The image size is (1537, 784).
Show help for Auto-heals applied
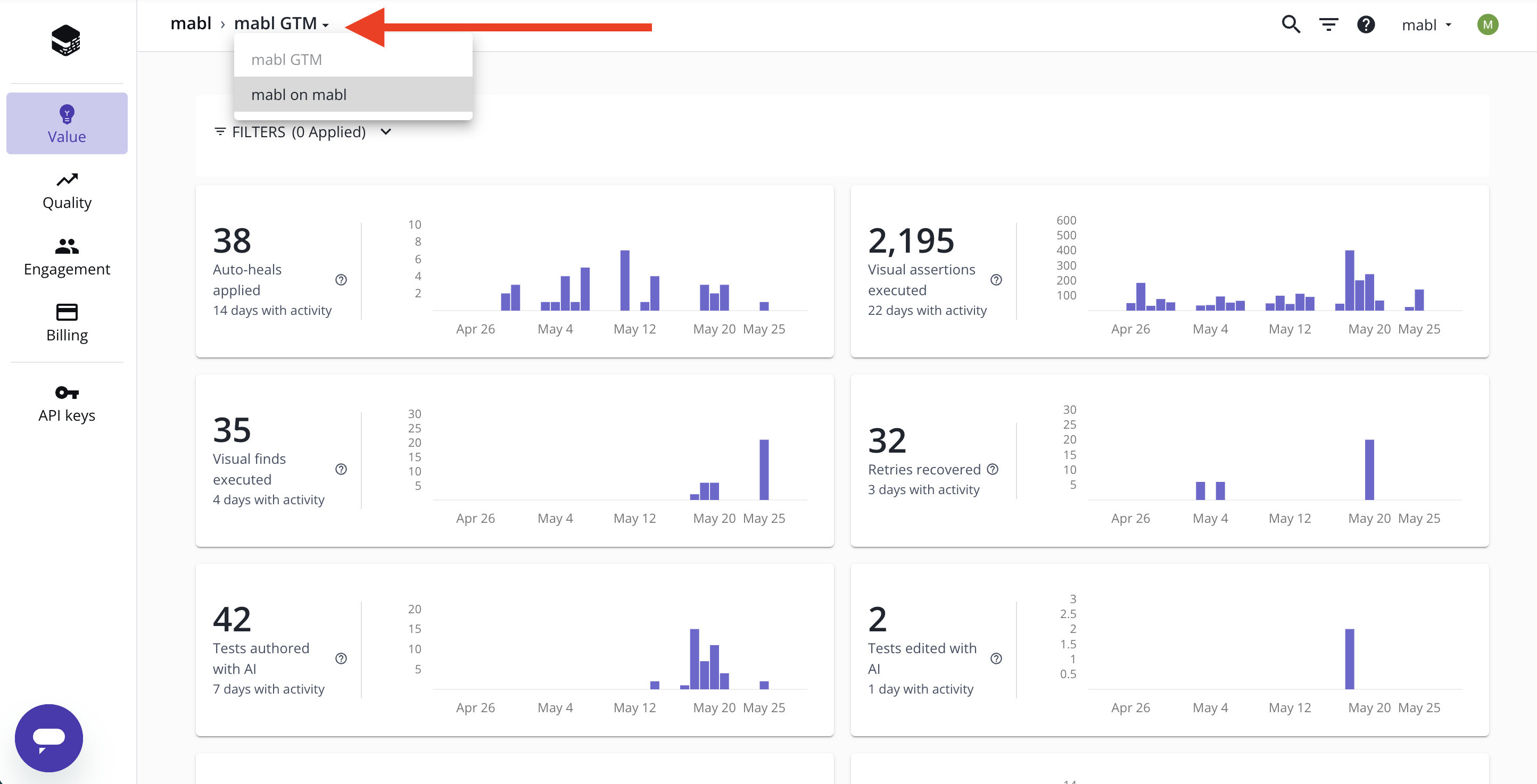(341, 280)
